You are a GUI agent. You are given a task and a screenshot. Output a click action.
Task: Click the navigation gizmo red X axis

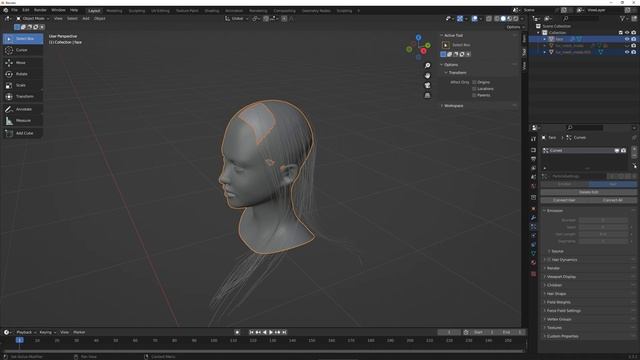[x=424, y=51]
